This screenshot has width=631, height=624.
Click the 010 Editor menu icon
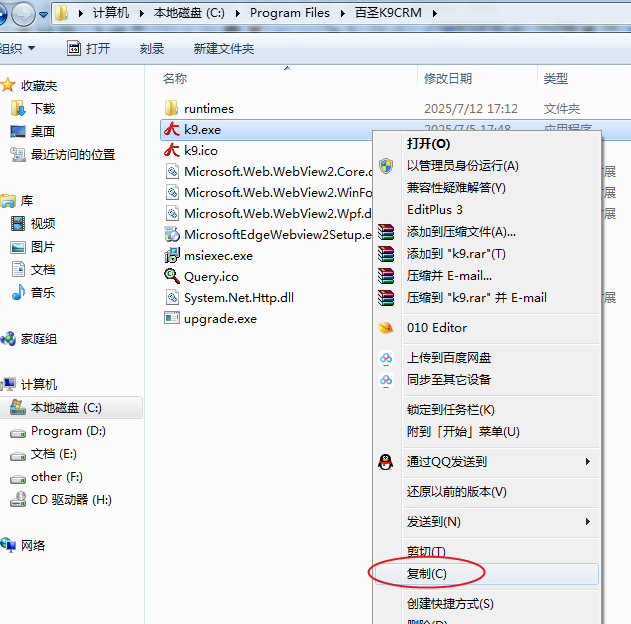pos(386,328)
